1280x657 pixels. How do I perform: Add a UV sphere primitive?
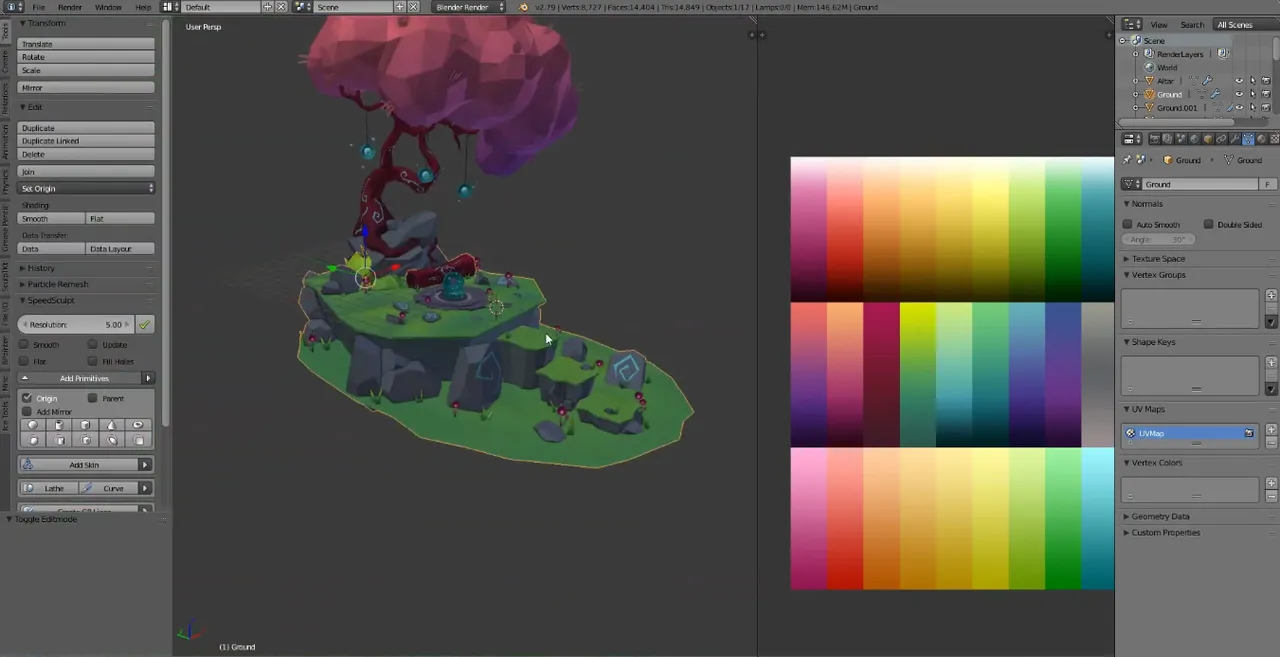coord(33,425)
